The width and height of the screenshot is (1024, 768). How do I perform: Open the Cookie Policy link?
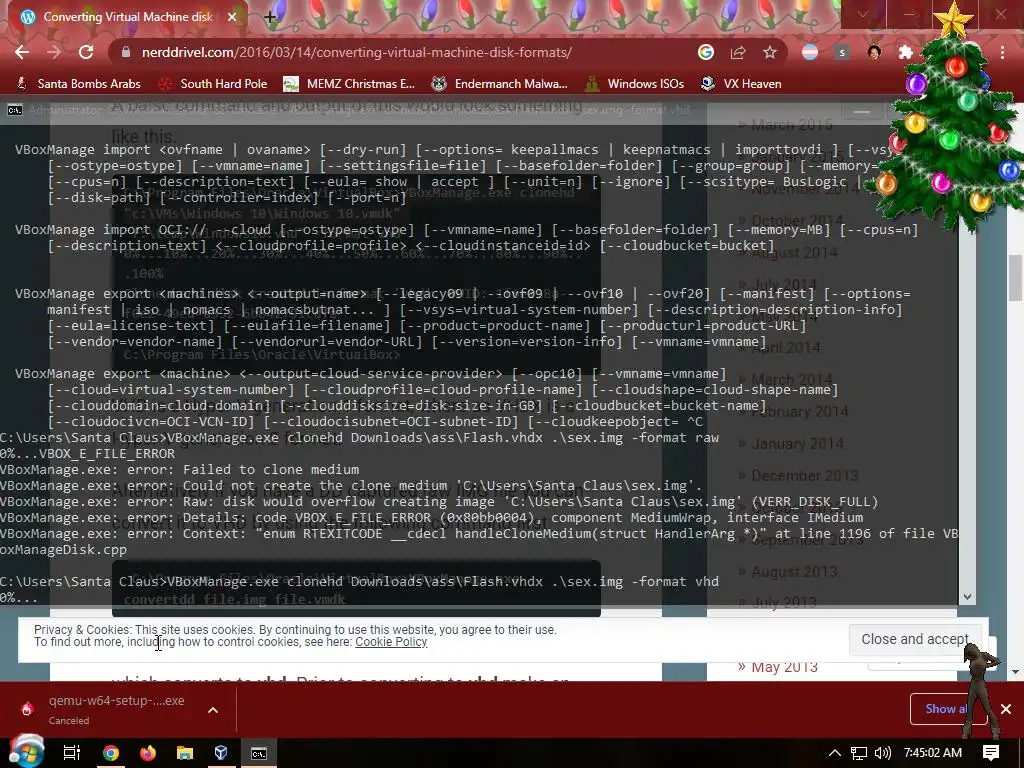click(391, 642)
